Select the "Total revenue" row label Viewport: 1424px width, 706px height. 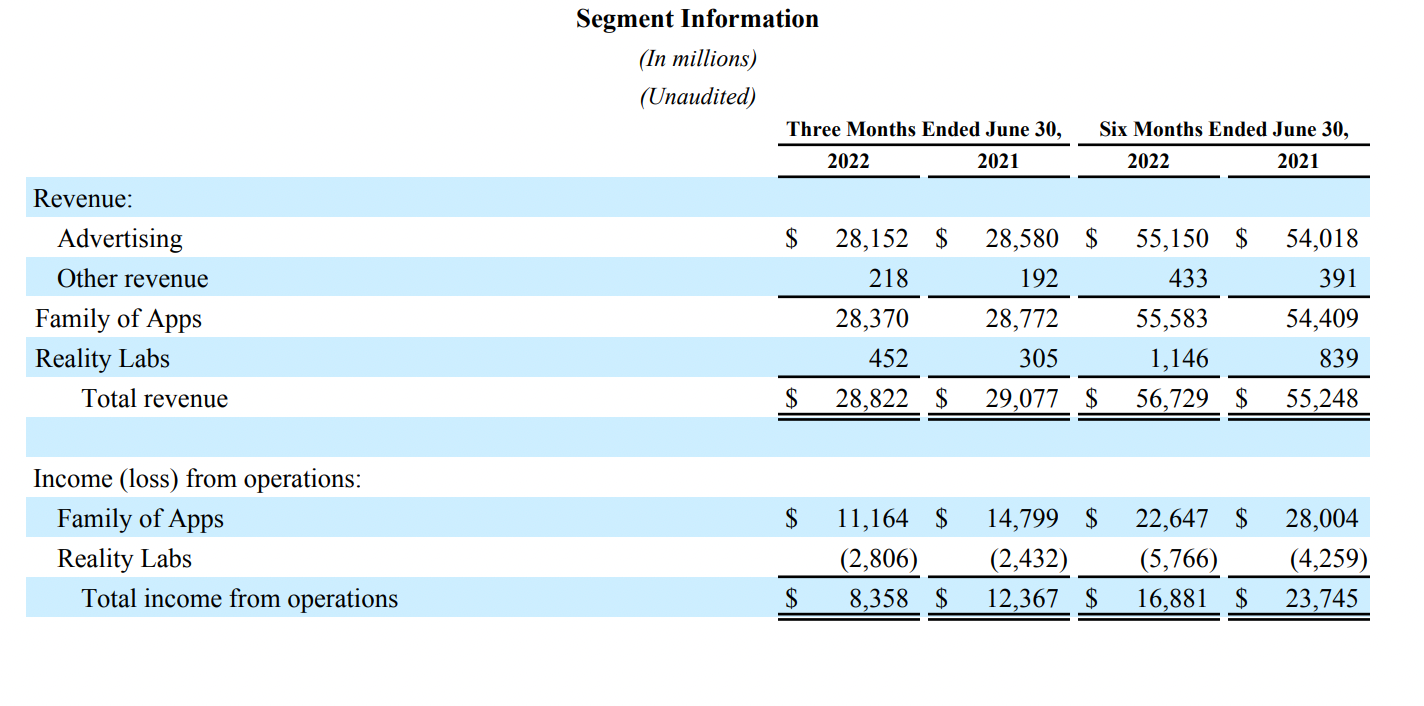point(155,399)
